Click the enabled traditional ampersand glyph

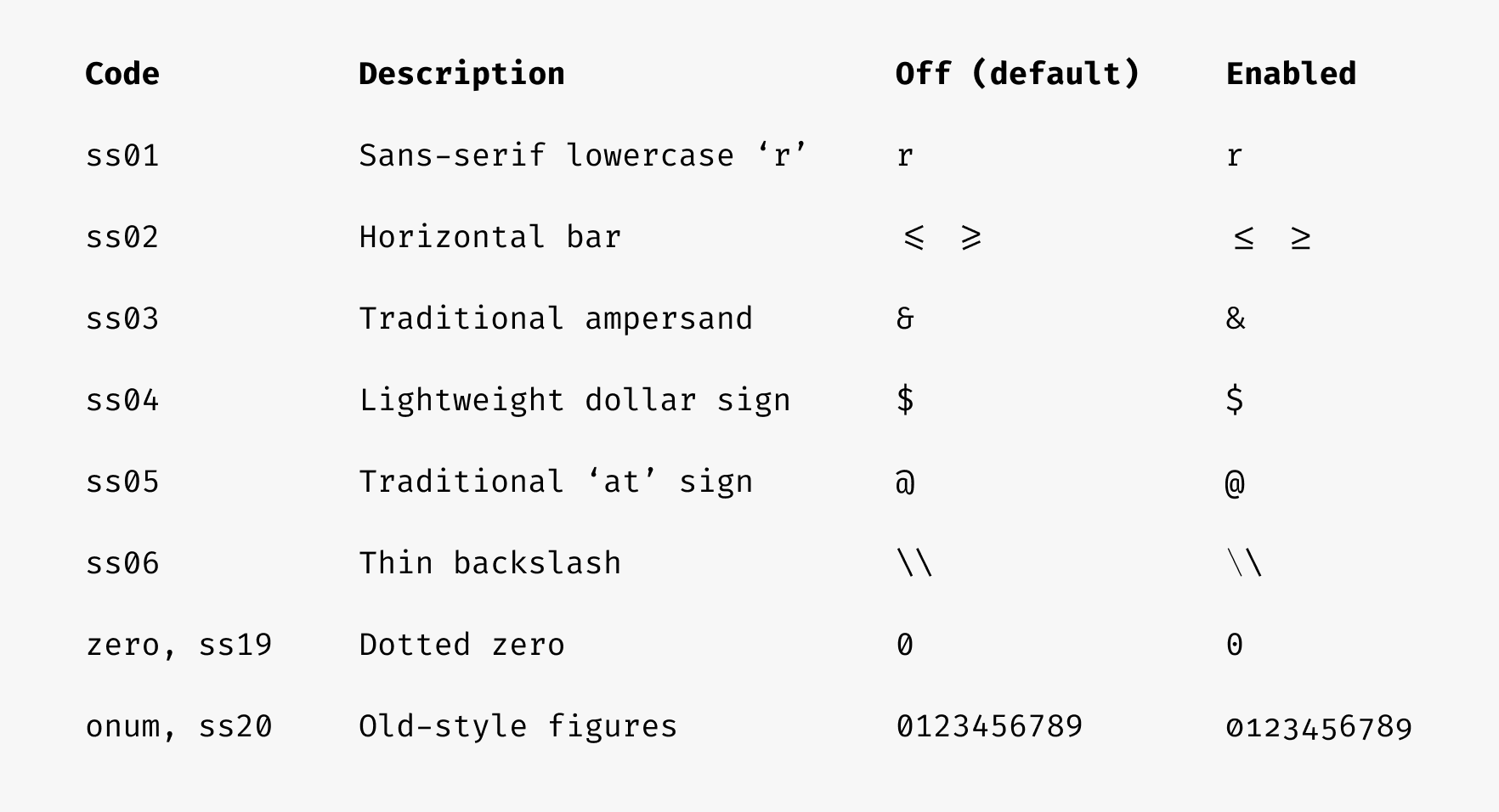(1236, 319)
